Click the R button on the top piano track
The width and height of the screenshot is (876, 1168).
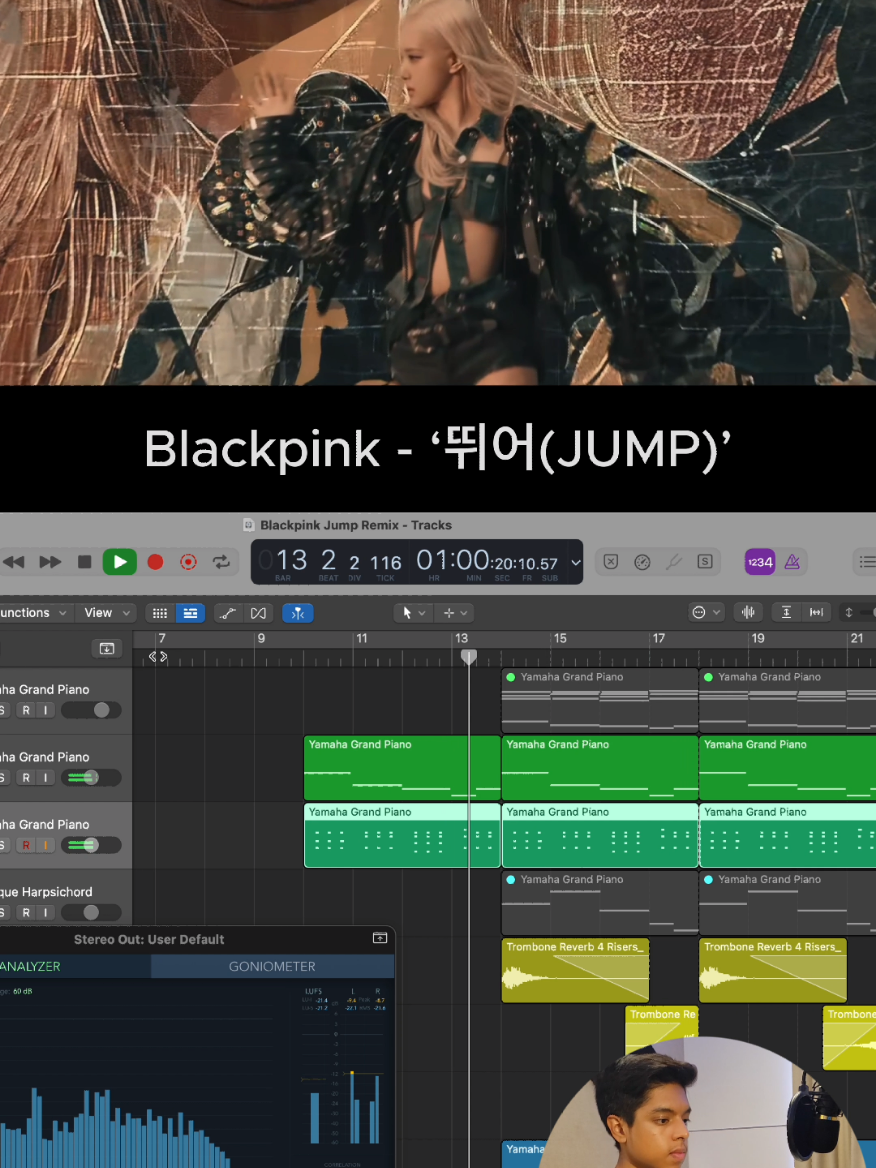tap(26, 711)
